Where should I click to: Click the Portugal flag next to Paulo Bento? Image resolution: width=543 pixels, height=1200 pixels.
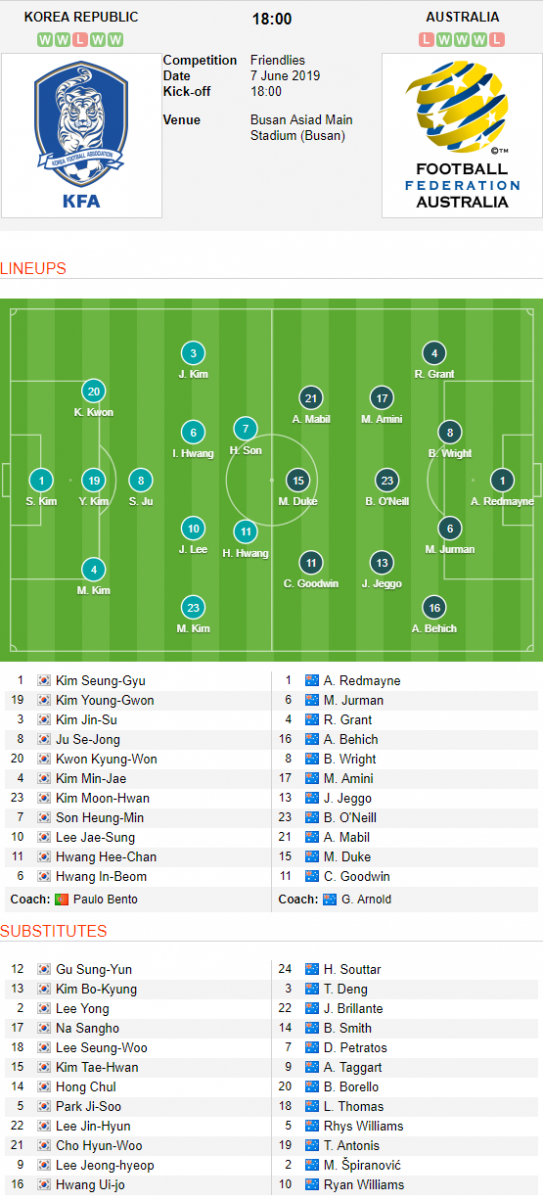pyautogui.click(x=62, y=899)
